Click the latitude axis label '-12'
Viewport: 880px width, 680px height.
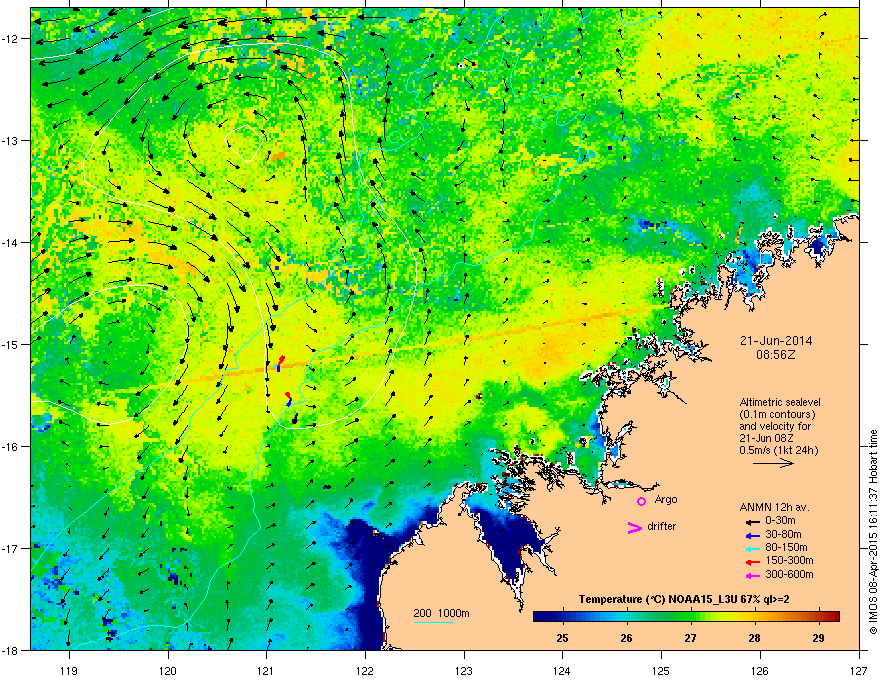point(10,39)
